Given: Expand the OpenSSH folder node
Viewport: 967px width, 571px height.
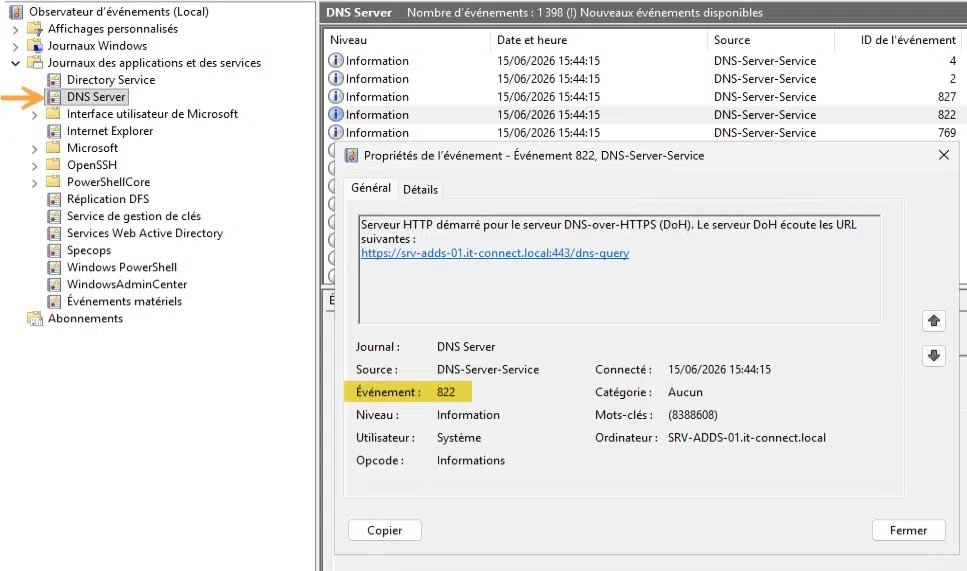Looking at the screenshot, I should 35,166.
